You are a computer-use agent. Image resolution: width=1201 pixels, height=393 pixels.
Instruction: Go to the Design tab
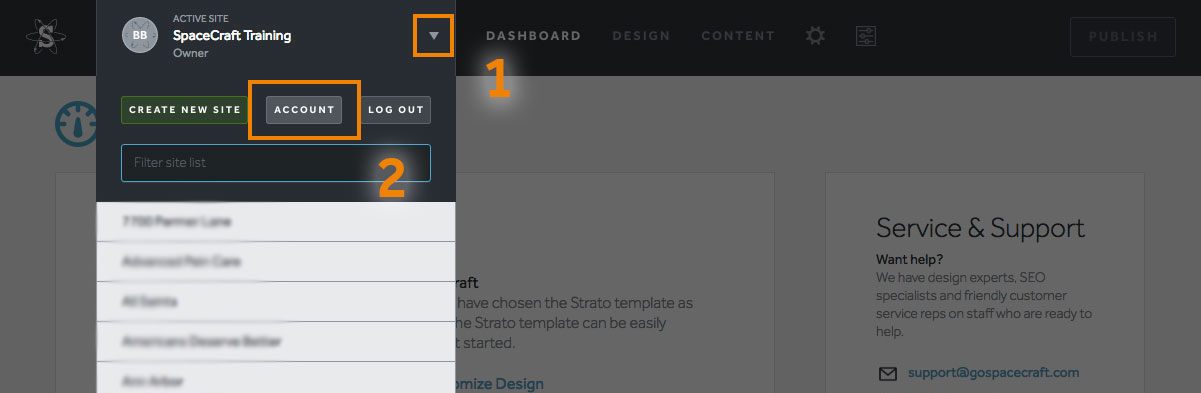pyautogui.click(x=641, y=36)
